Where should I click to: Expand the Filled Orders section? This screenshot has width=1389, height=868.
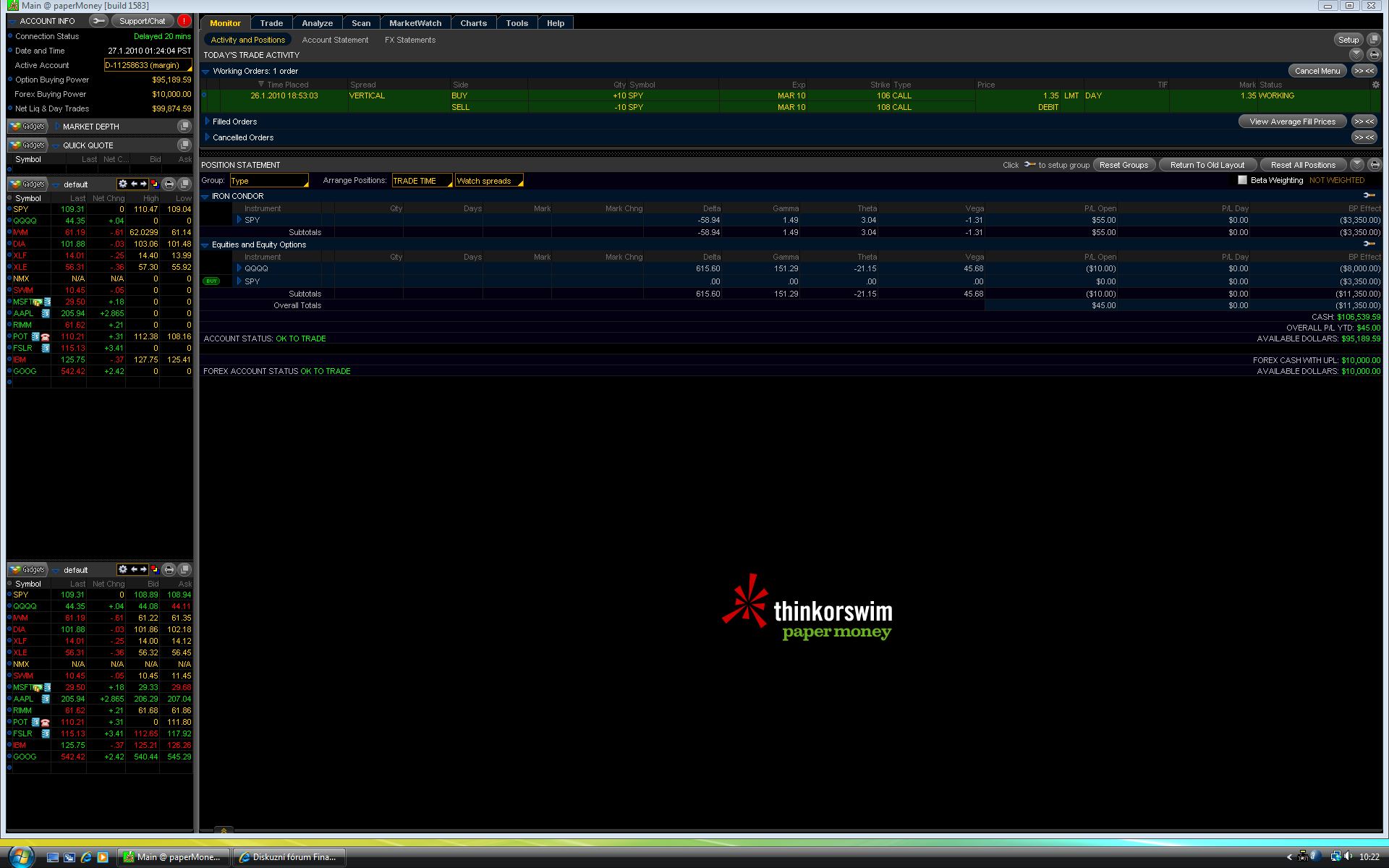pos(208,122)
